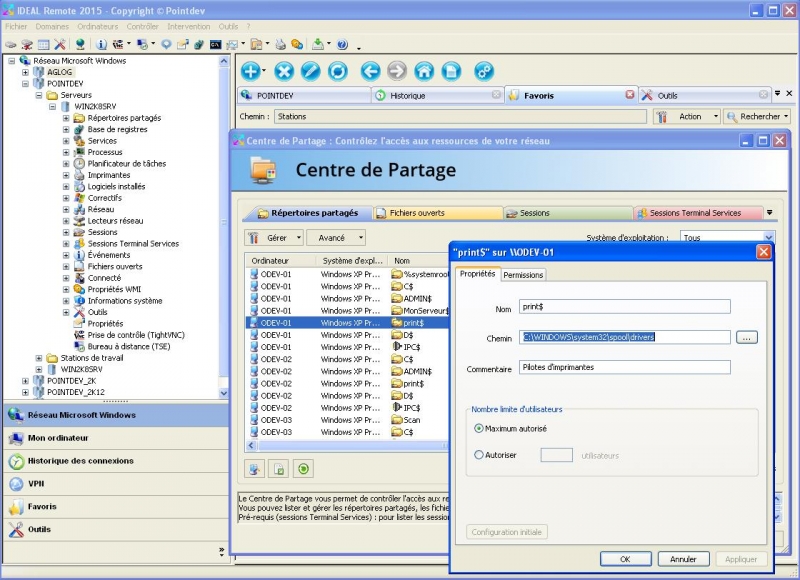Click the blue X delete button
Image resolution: width=800 pixels, height=580 pixels.
pos(284,71)
